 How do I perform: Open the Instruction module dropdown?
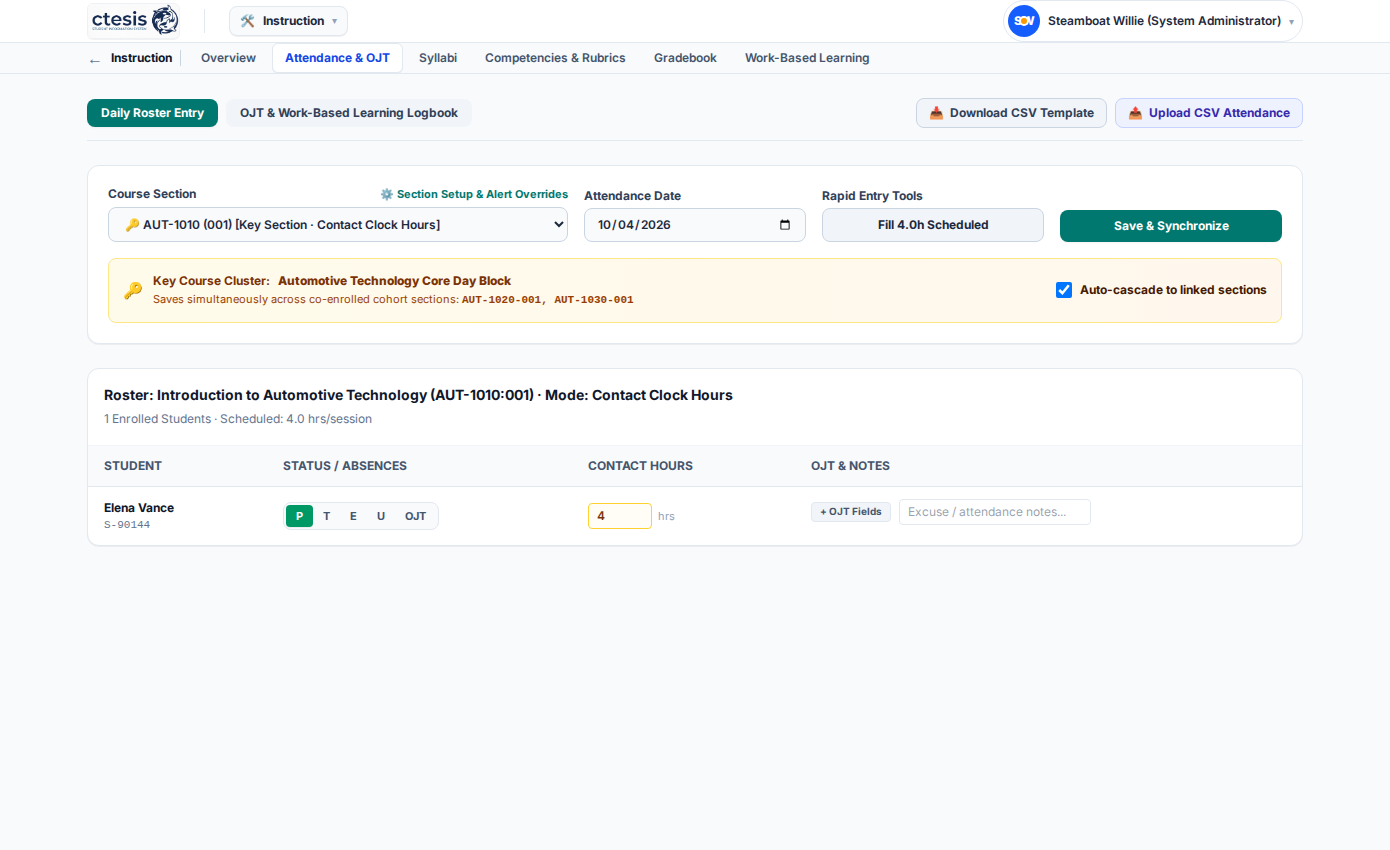[289, 21]
